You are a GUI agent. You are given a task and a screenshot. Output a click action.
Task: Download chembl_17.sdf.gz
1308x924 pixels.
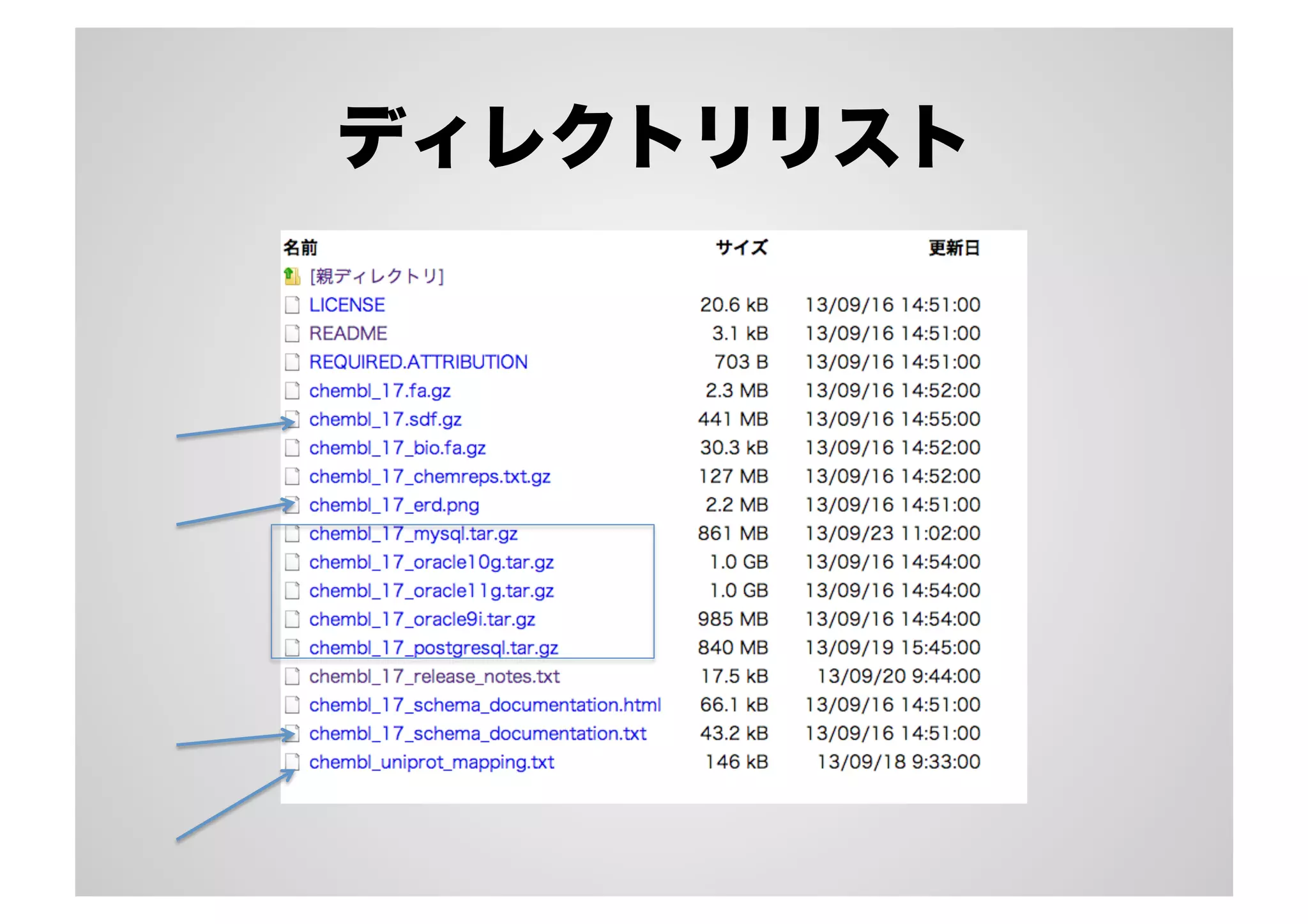point(385,420)
